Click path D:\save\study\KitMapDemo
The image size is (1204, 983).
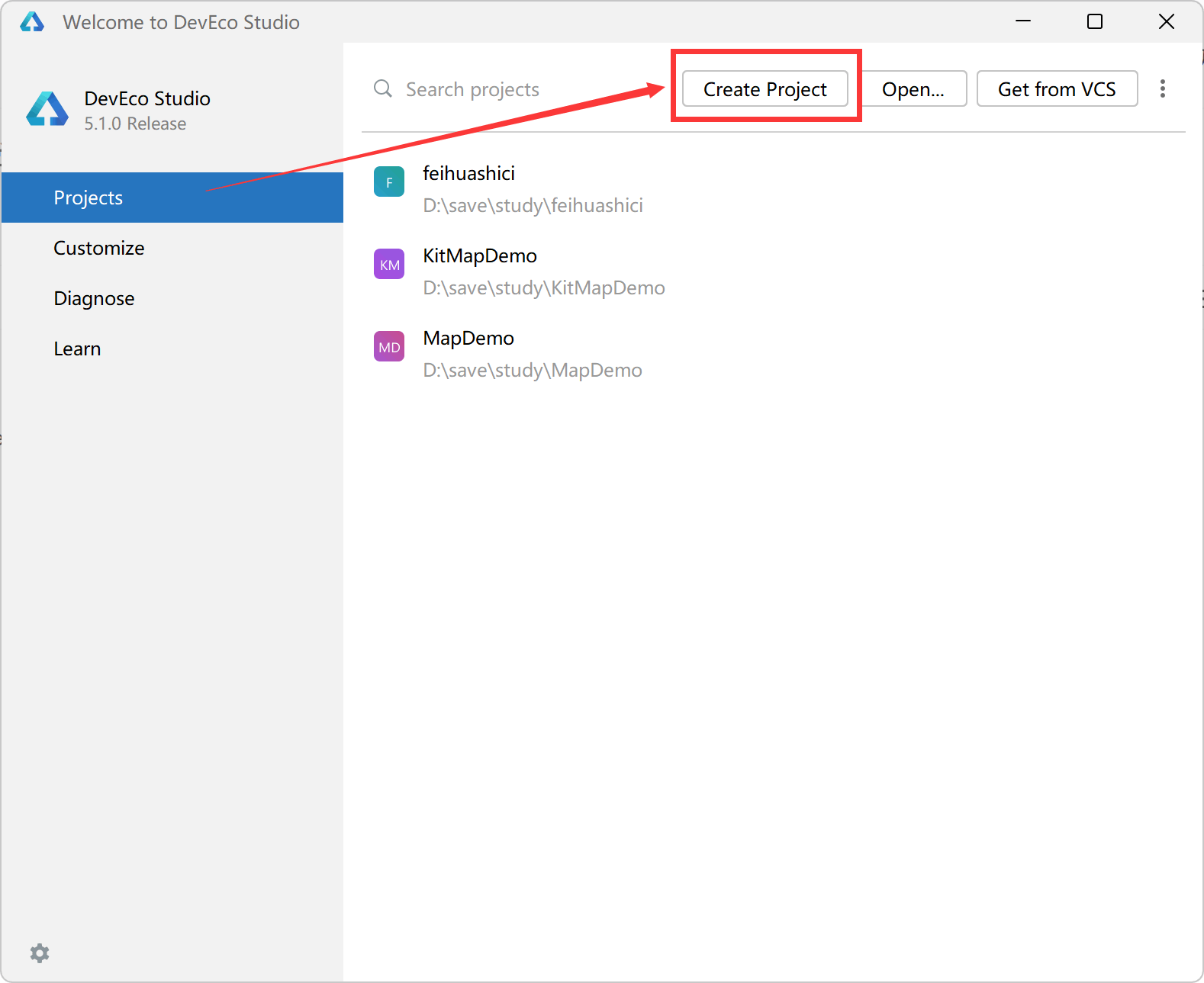pyautogui.click(x=544, y=288)
